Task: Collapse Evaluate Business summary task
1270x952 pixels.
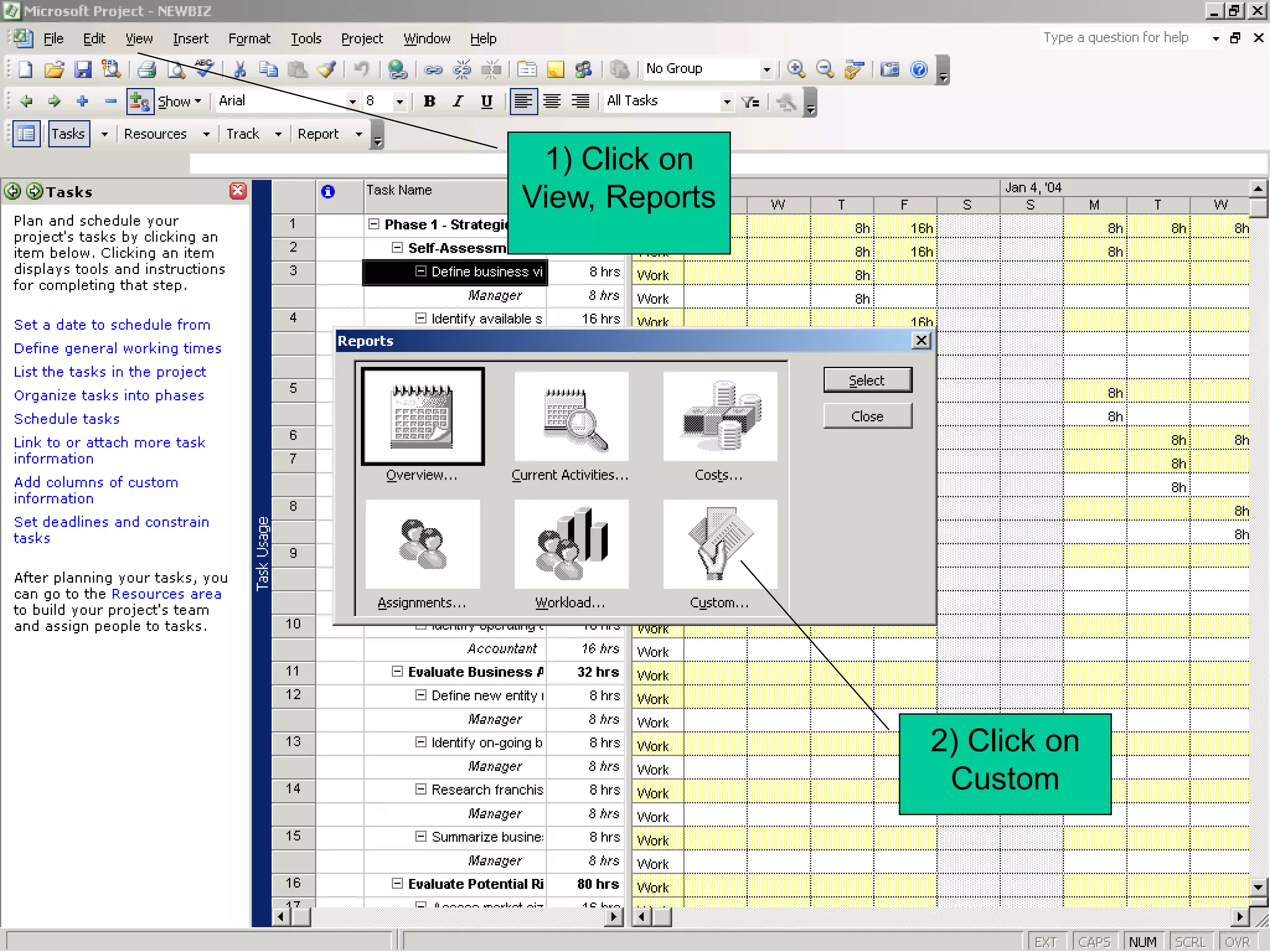Action: tap(397, 672)
